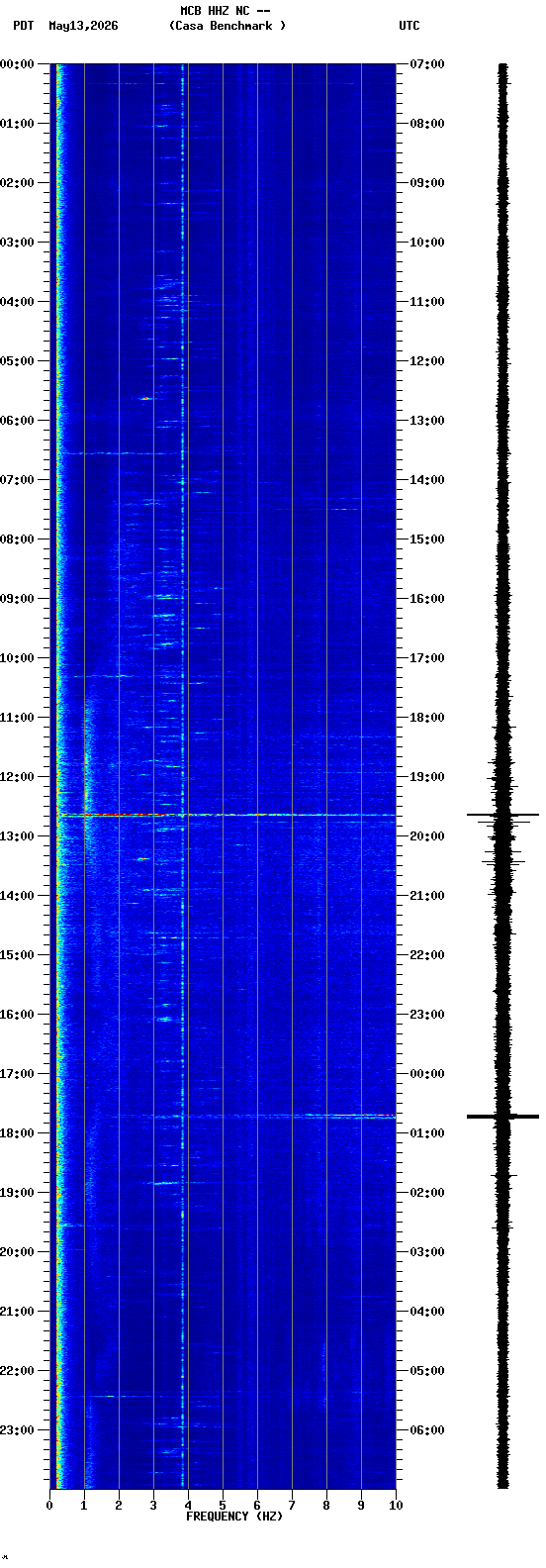Screen dimensions: 546x1568
Task: Click the red streak at 9 Hz near 17:45 PDT
Action: tap(364, 1116)
